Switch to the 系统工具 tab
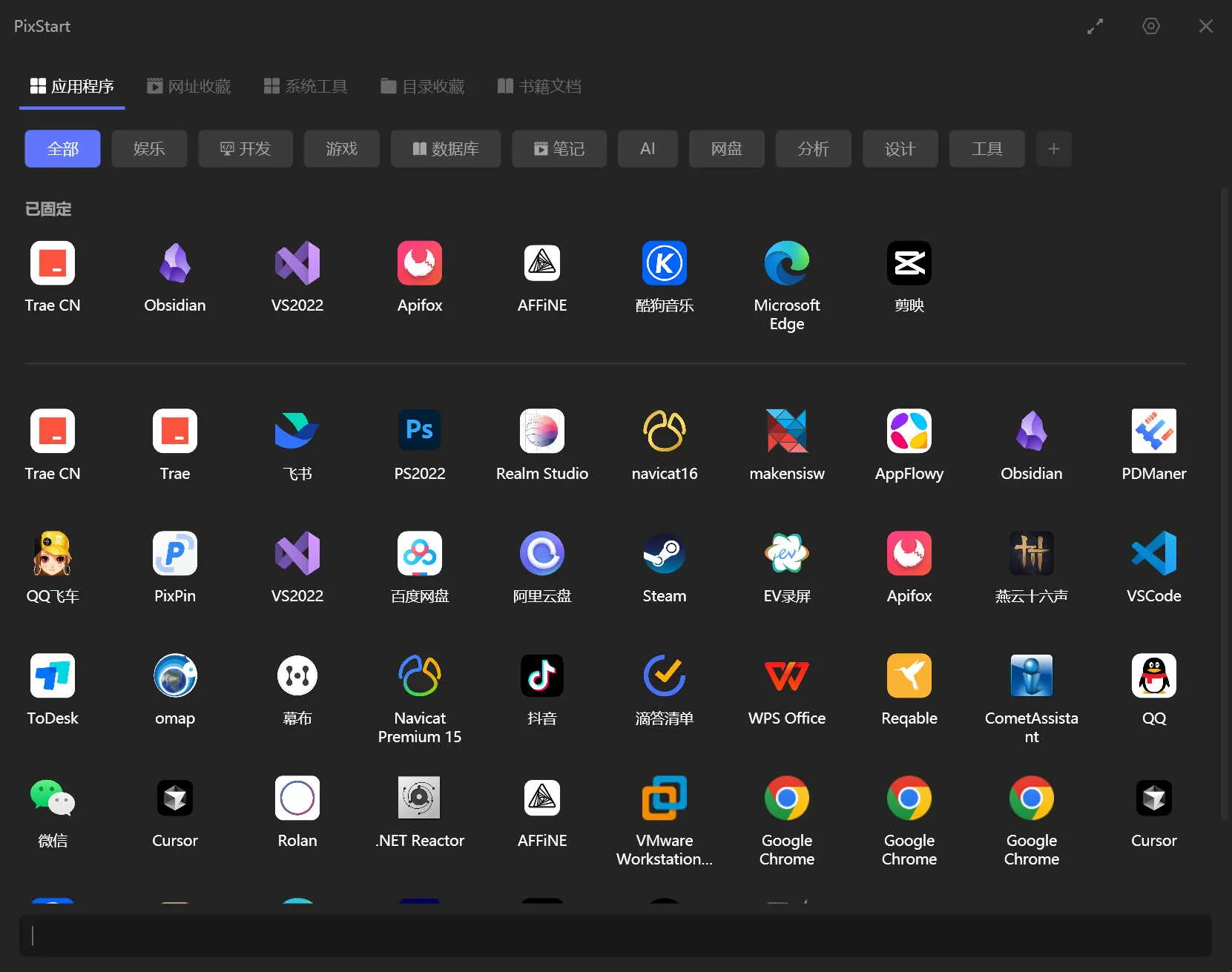This screenshot has height=972, width=1232. 305,86
